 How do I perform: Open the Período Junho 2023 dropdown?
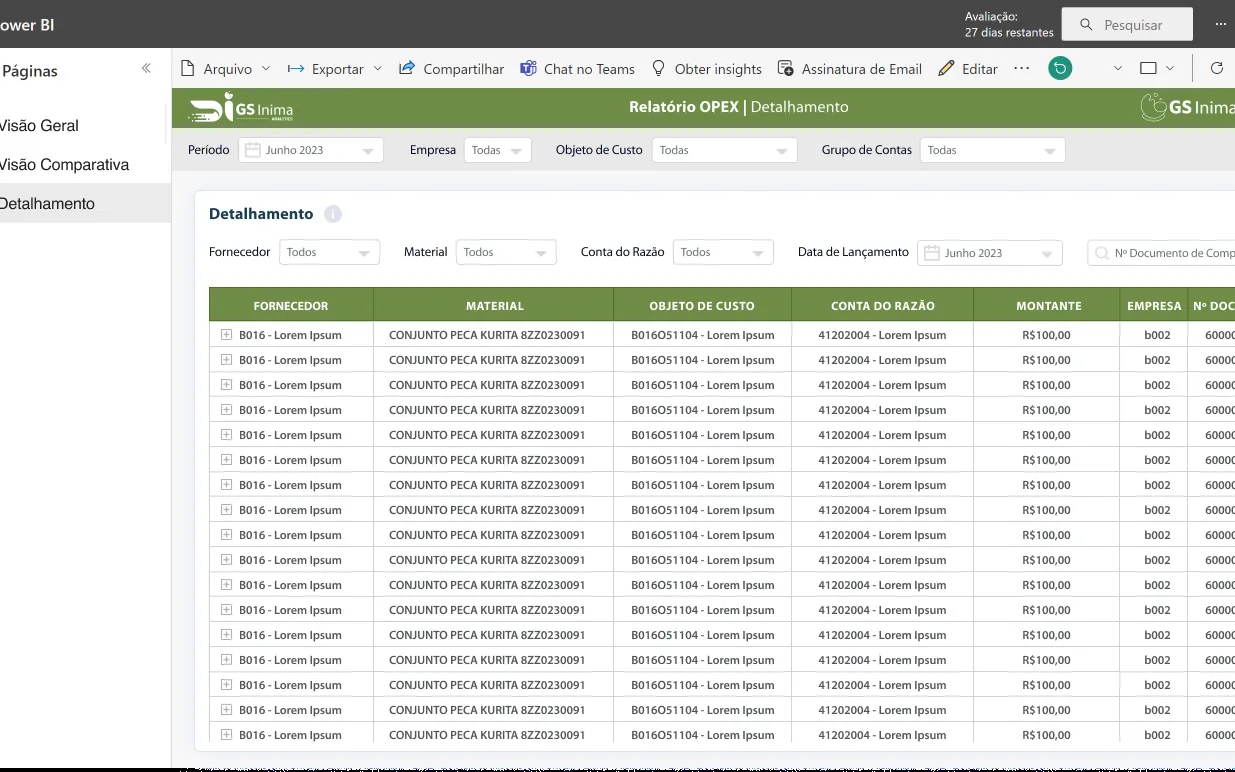coord(311,150)
